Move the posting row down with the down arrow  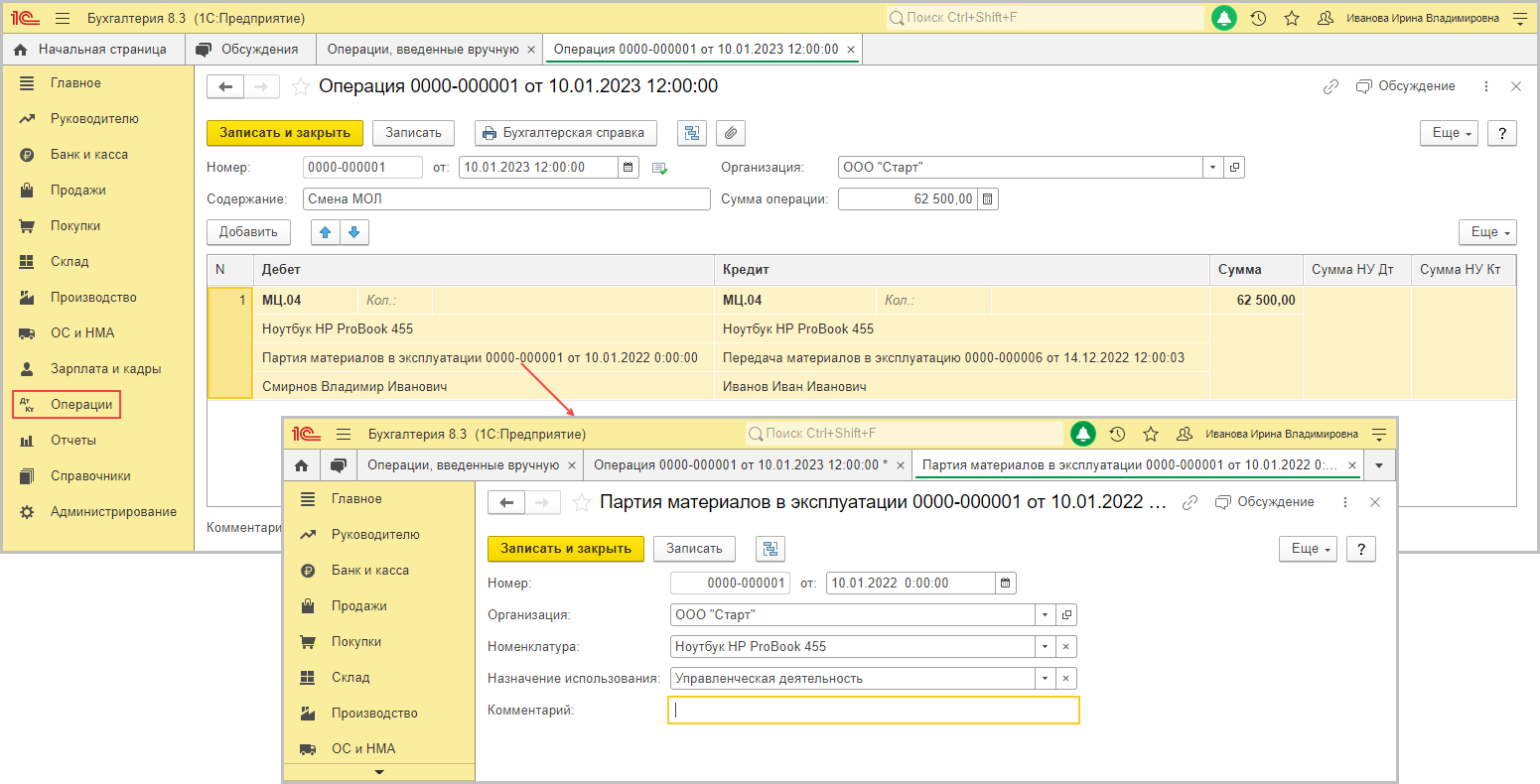[x=354, y=232]
